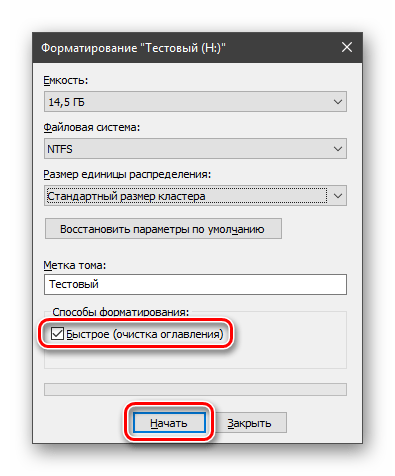Screen dimensions: 395x476
Task: Click the Емкость: label
Action: [66, 80]
